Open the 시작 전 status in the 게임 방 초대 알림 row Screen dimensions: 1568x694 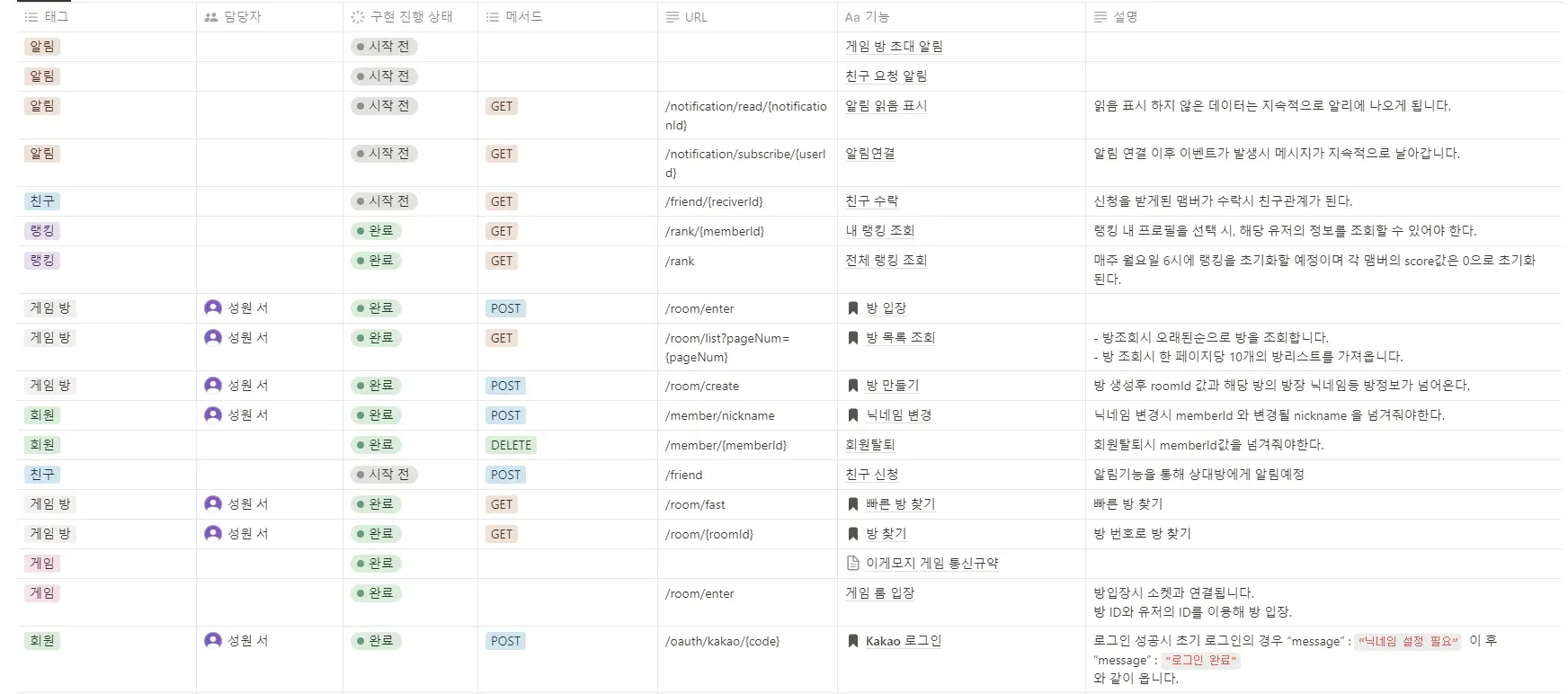click(x=384, y=47)
